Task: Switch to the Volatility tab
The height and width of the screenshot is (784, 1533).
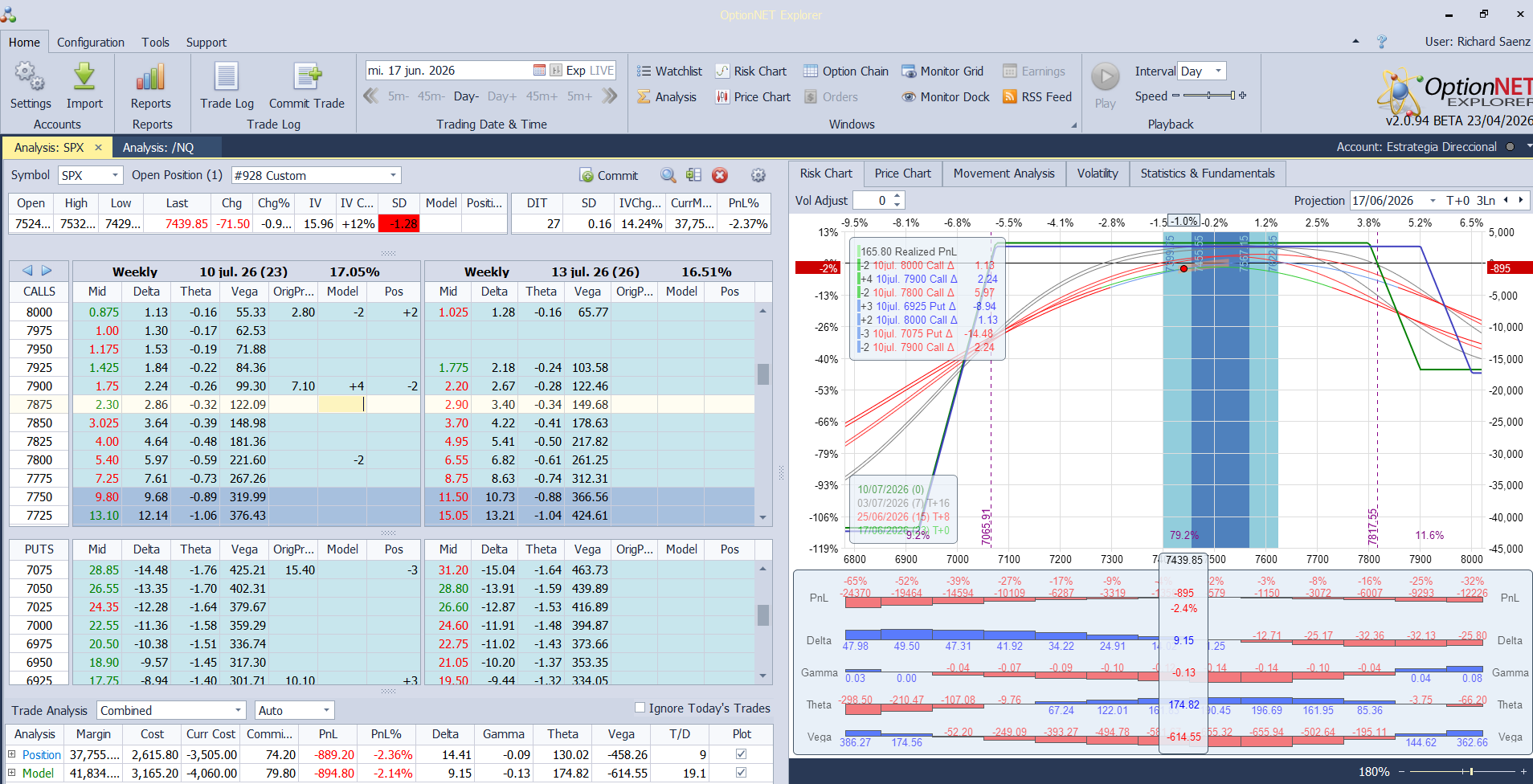Action: pos(1098,174)
